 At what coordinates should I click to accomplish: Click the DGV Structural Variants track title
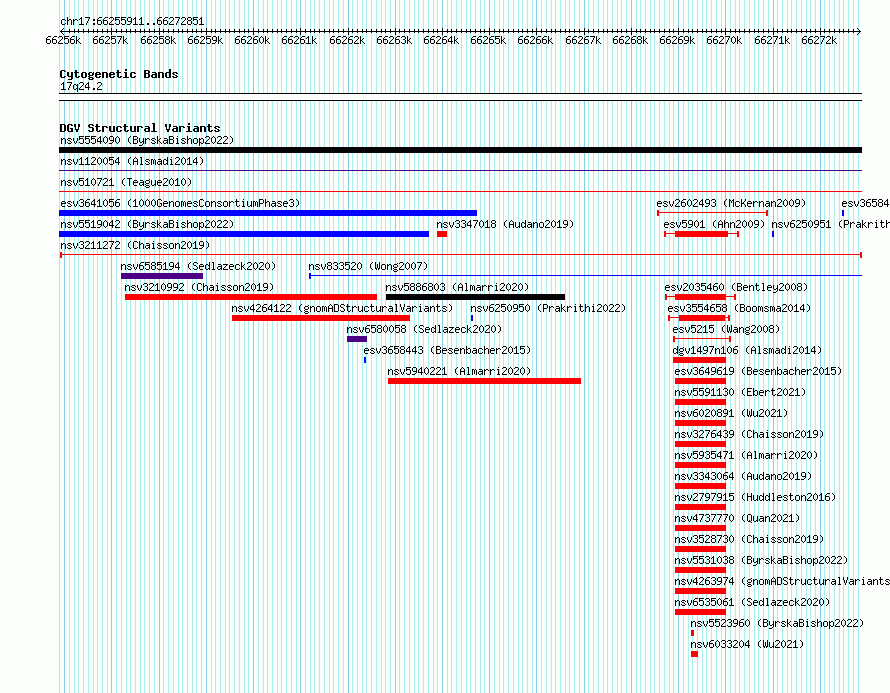pyautogui.click(x=140, y=128)
